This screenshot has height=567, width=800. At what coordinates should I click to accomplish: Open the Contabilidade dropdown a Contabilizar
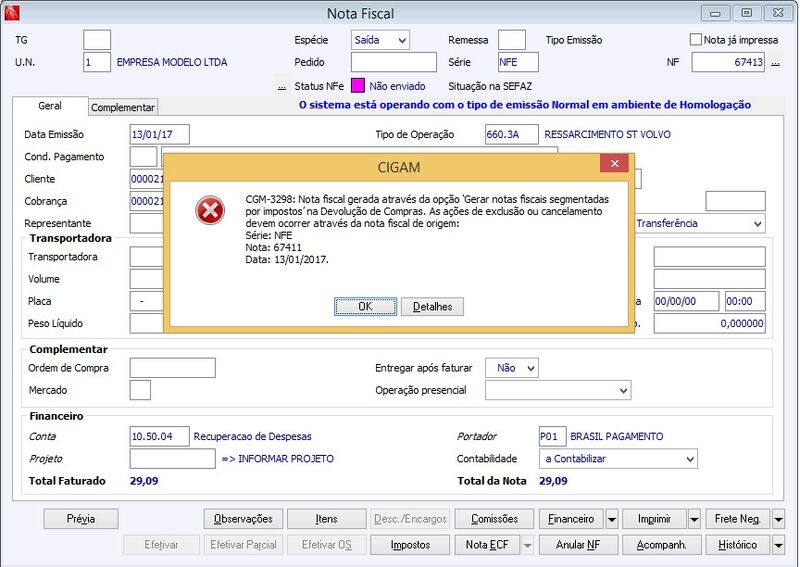coord(618,459)
